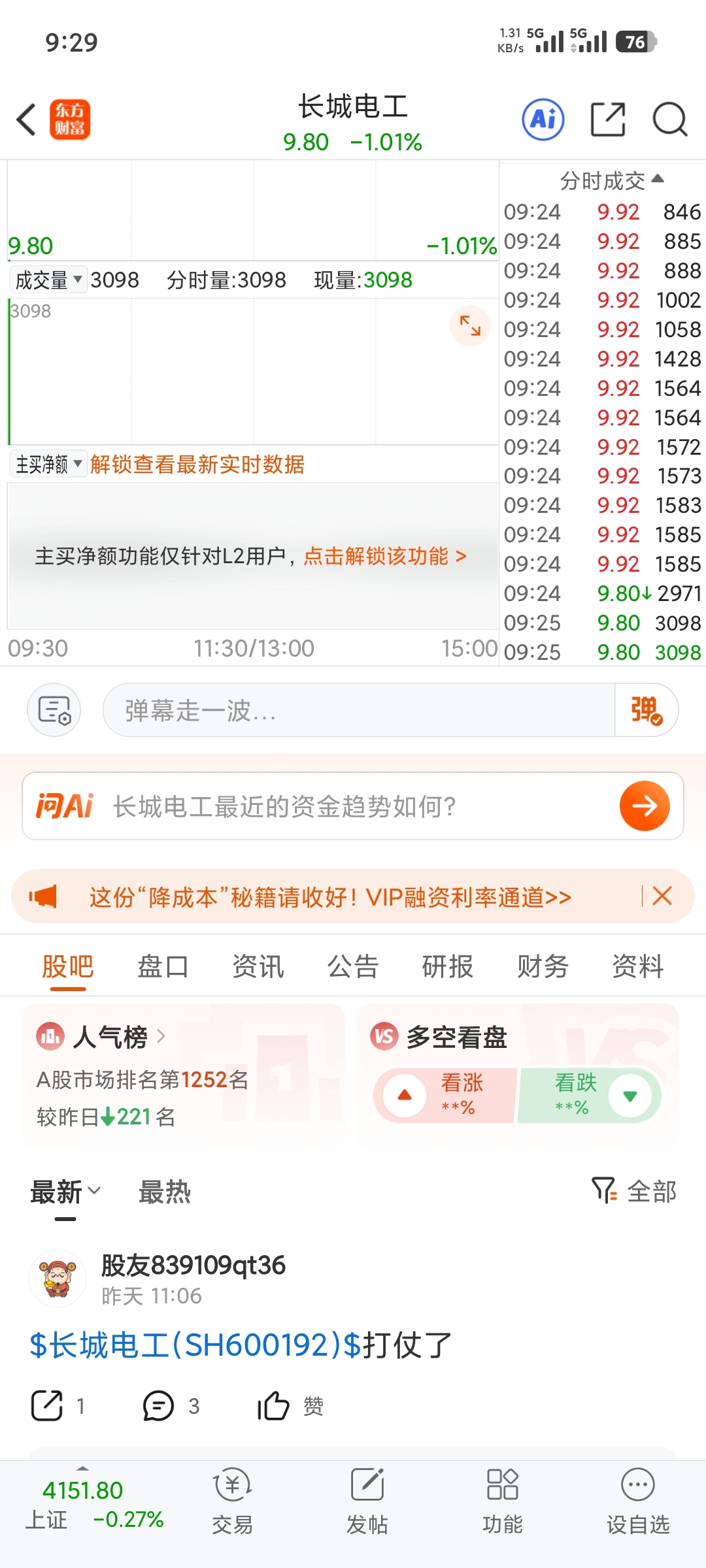Open the 东方财富 logo icon
706x1568 pixels.
pyautogui.click(x=70, y=120)
